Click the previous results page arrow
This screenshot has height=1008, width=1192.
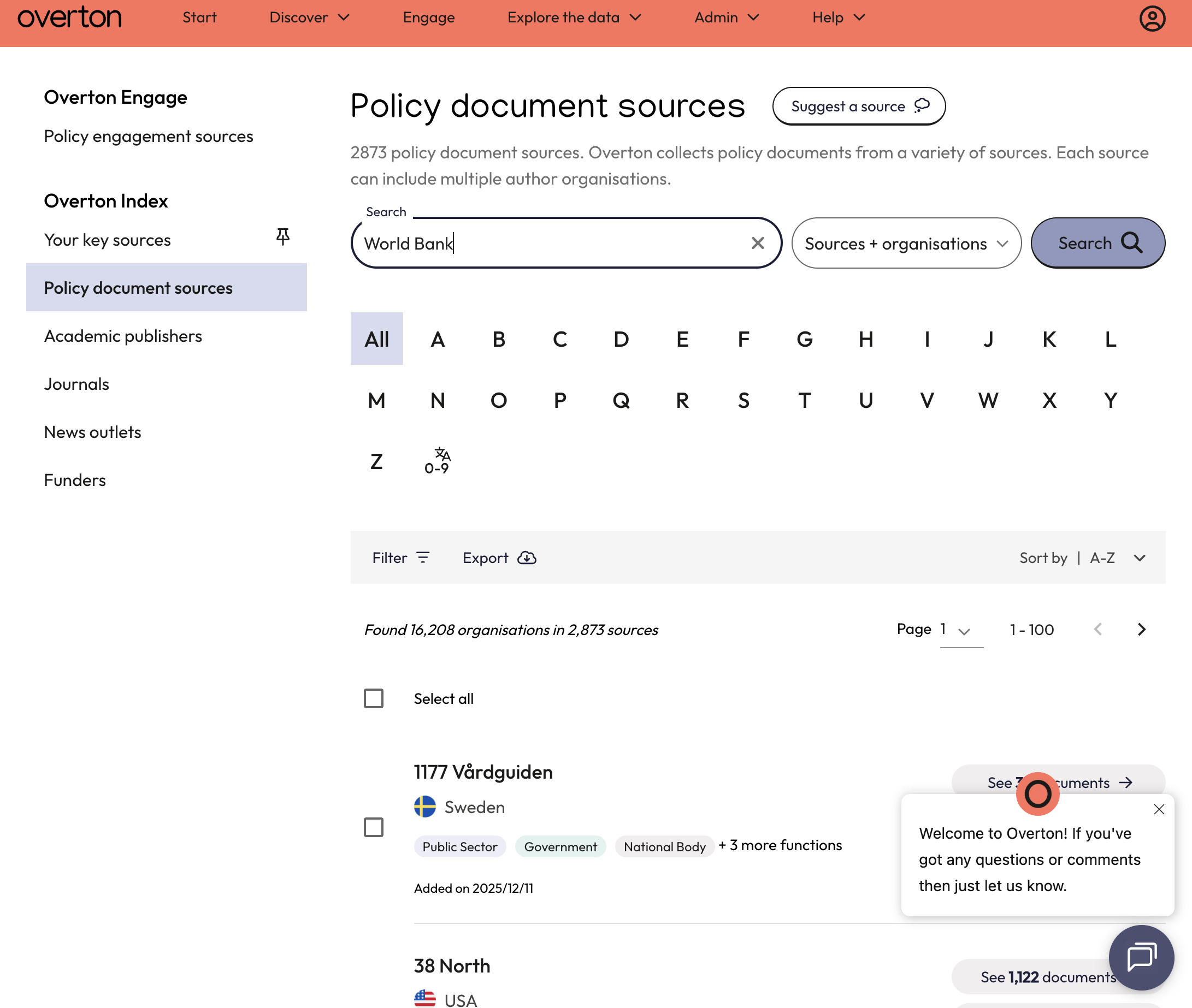pyautogui.click(x=1097, y=629)
